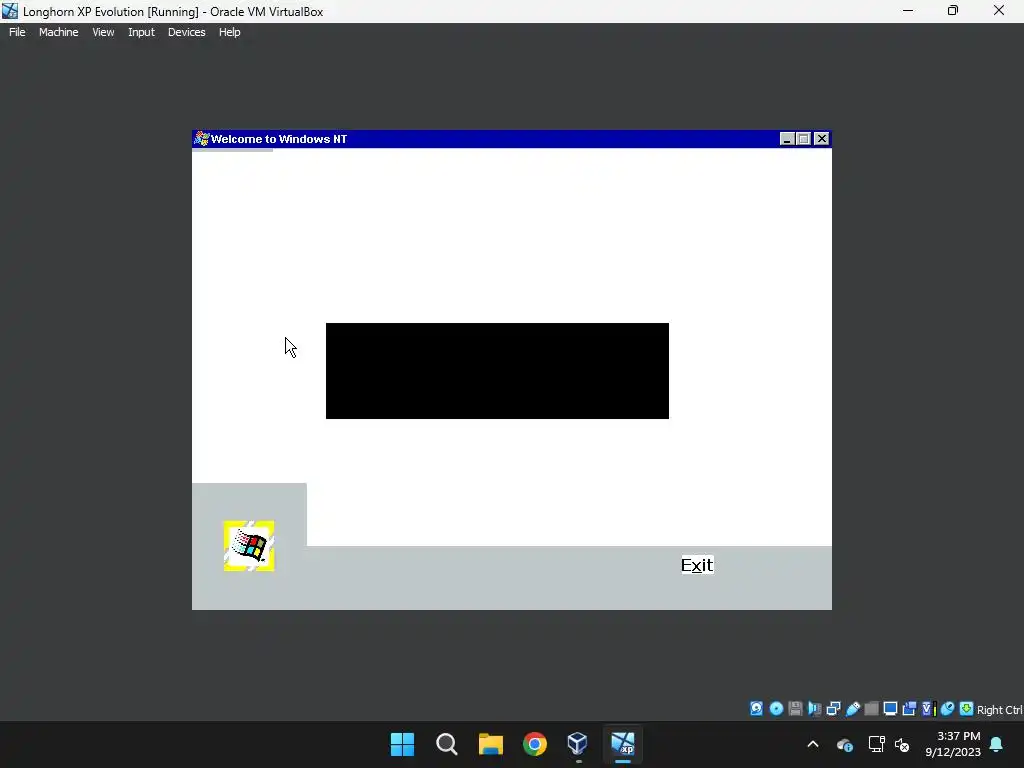Image resolution: width=1024 pixels, height=768 pixels.
Task: Minimize the Welcome to Windows NT window
Action: (x=787, y=138)
